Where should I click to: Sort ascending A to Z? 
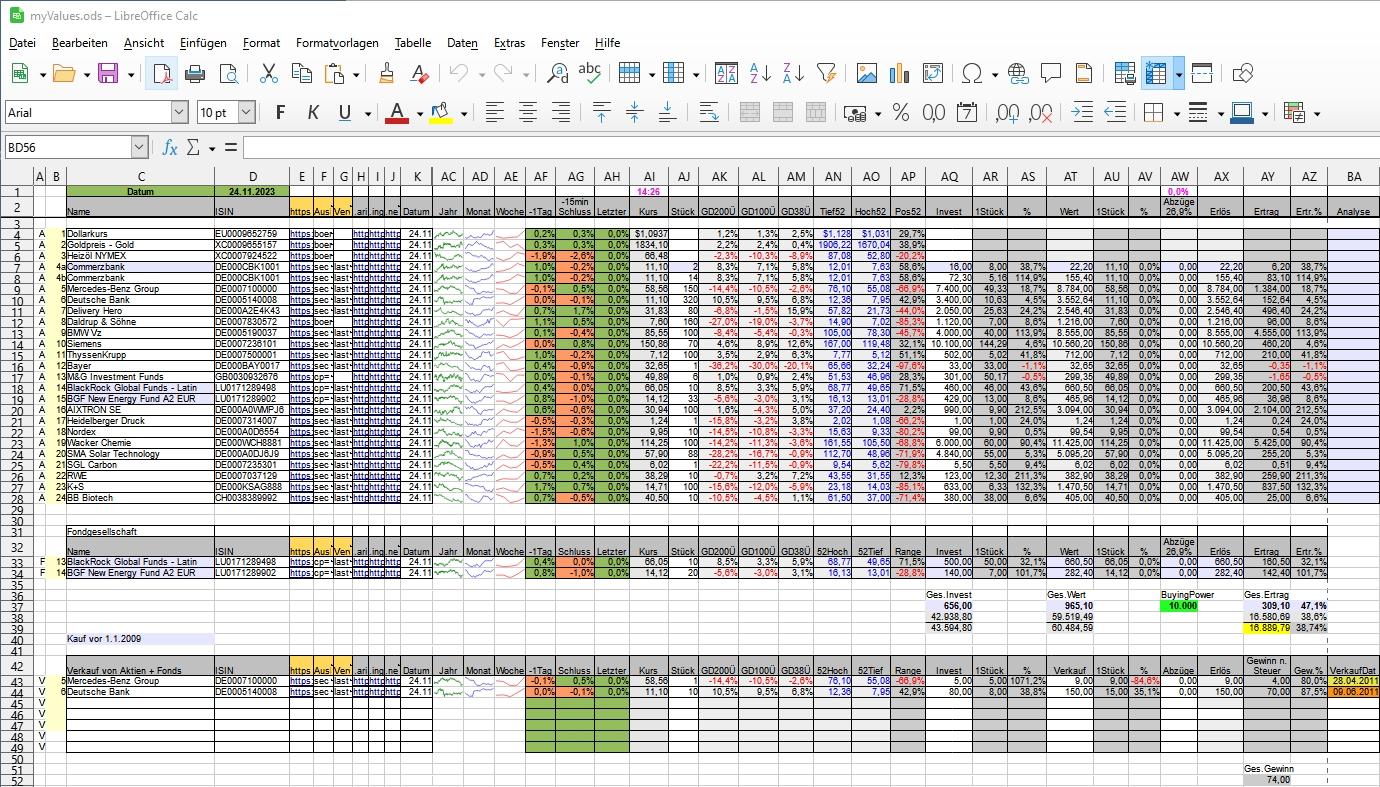[760, 73]
